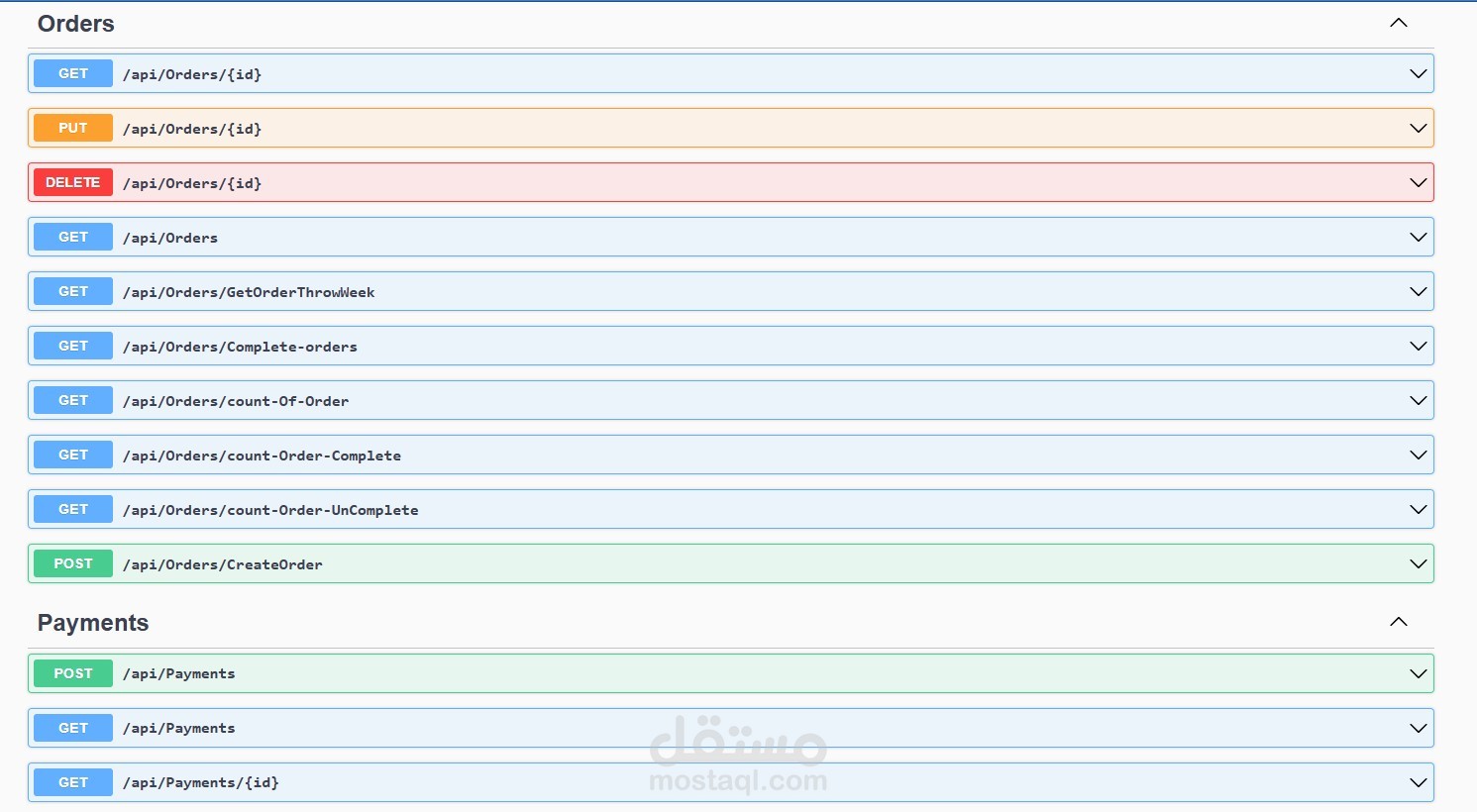The width and height of the screenshot is (1477, 812).
Task: Click the GET badge on /api/Orders/Complete-orders
Action: point(72,345)
